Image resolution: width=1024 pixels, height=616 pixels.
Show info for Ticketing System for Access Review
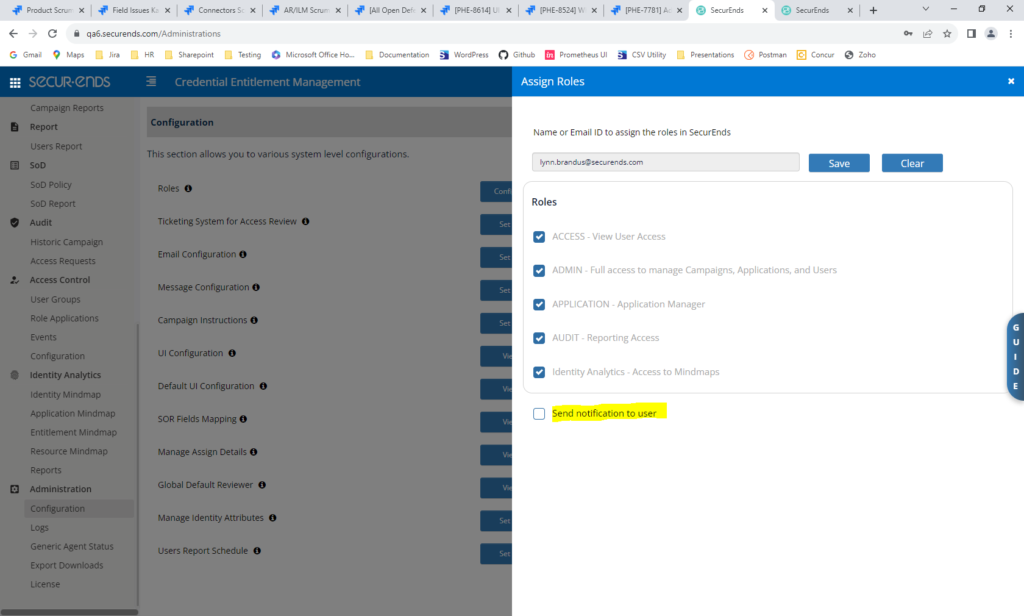click(x=306, y=221)
